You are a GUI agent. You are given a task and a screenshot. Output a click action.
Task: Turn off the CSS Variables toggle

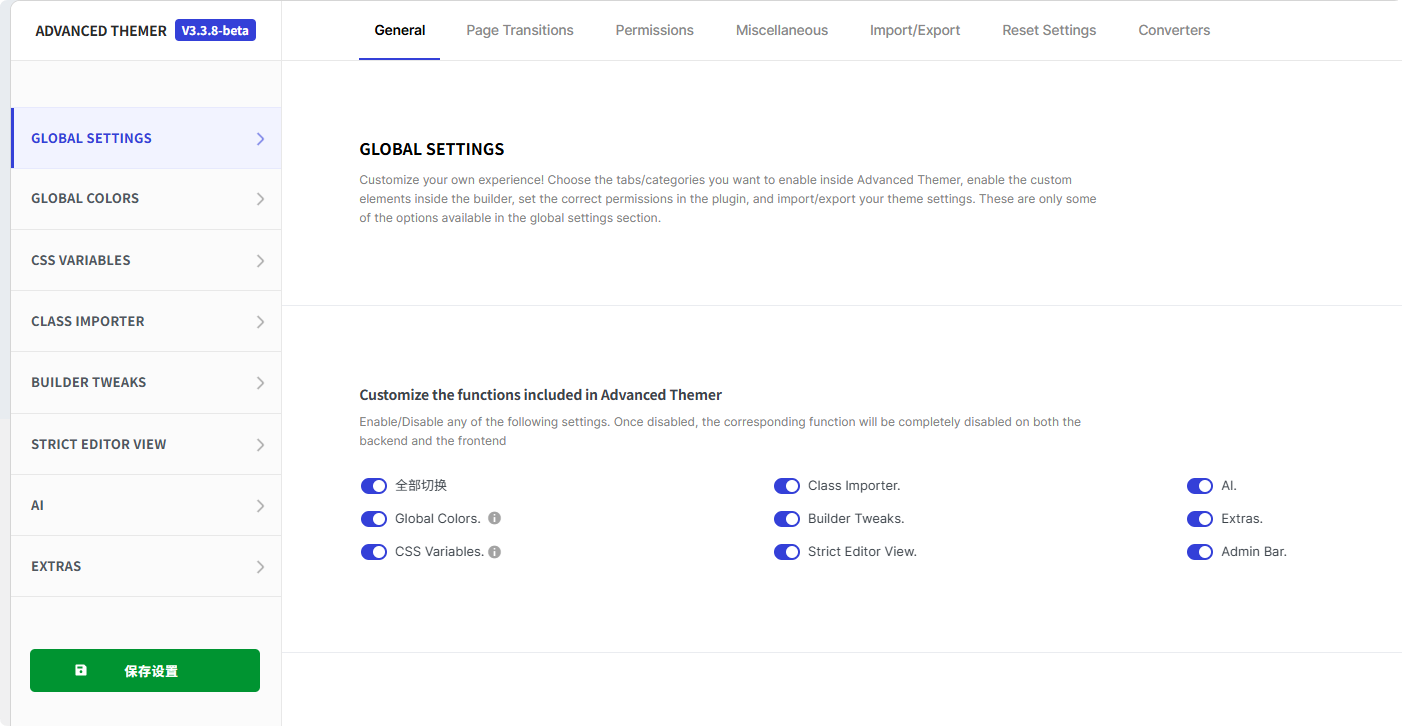pos(374,552)
